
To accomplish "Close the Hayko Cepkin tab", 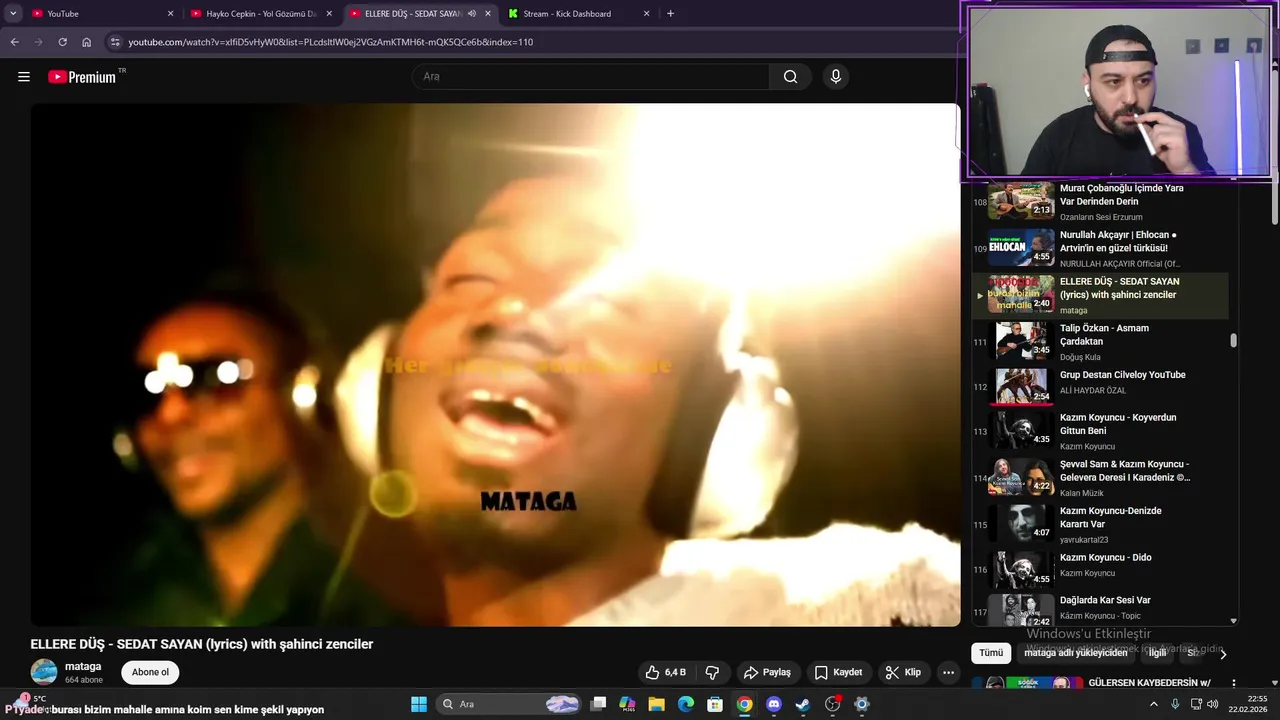I will pos(329,14).
